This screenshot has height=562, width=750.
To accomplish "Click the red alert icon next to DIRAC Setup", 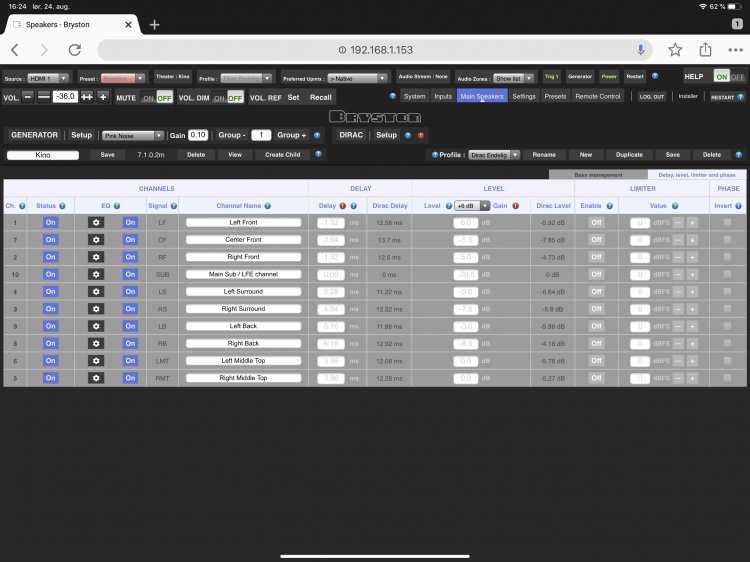I will (421, 135).
